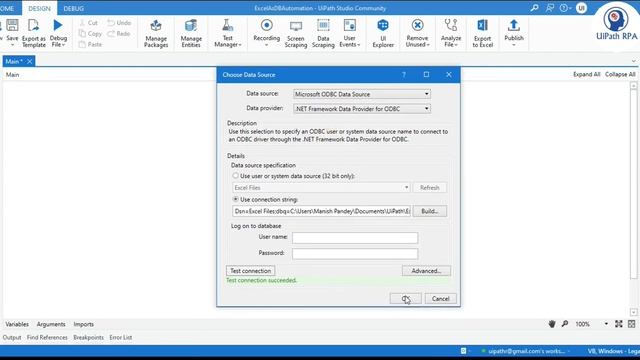Click Main breadcrumb label

pyautogui.click(x=12, y=75)
